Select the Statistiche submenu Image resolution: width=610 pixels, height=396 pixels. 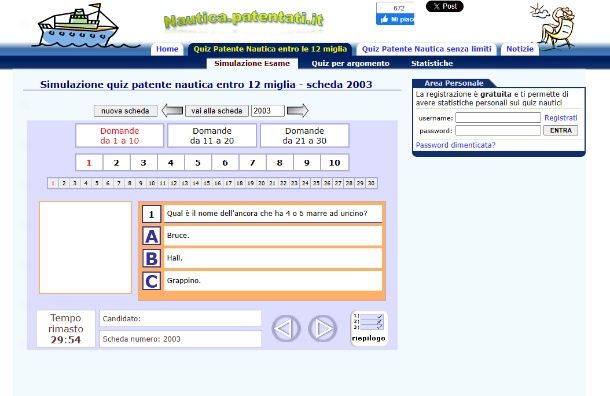pyautogui.click(x=432, y=63)
